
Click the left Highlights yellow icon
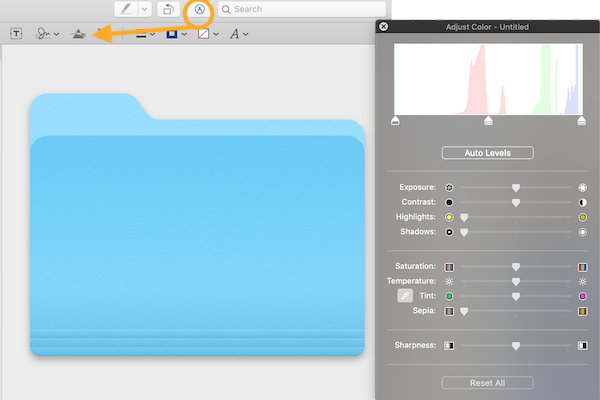coord(449,217)
